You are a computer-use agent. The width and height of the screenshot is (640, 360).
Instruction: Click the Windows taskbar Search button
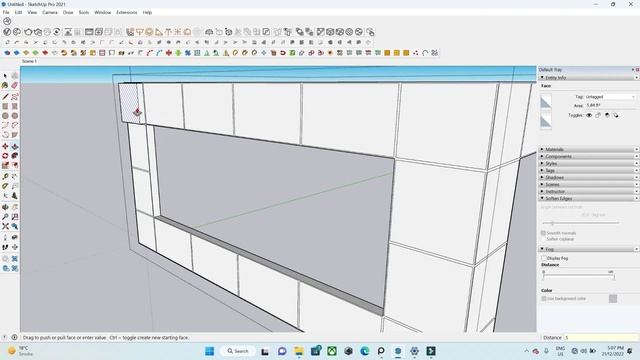tap(238, 351)
